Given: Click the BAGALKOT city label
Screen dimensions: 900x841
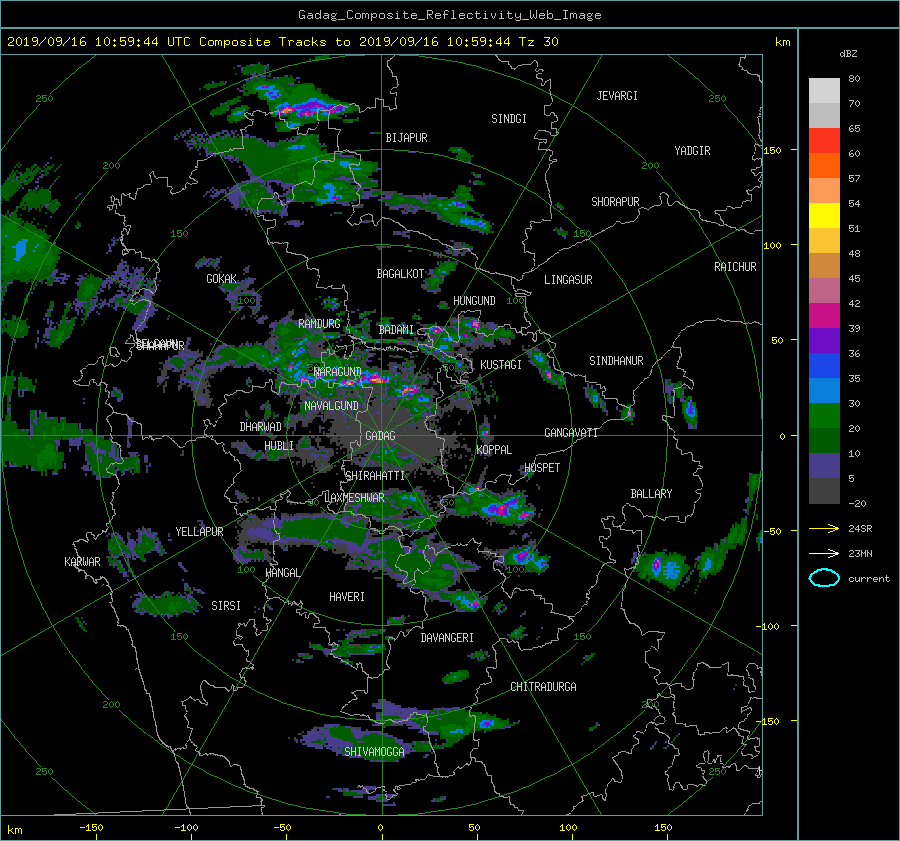Looking at the screenshot, I should pyautogui.click(x=400, y=274).
